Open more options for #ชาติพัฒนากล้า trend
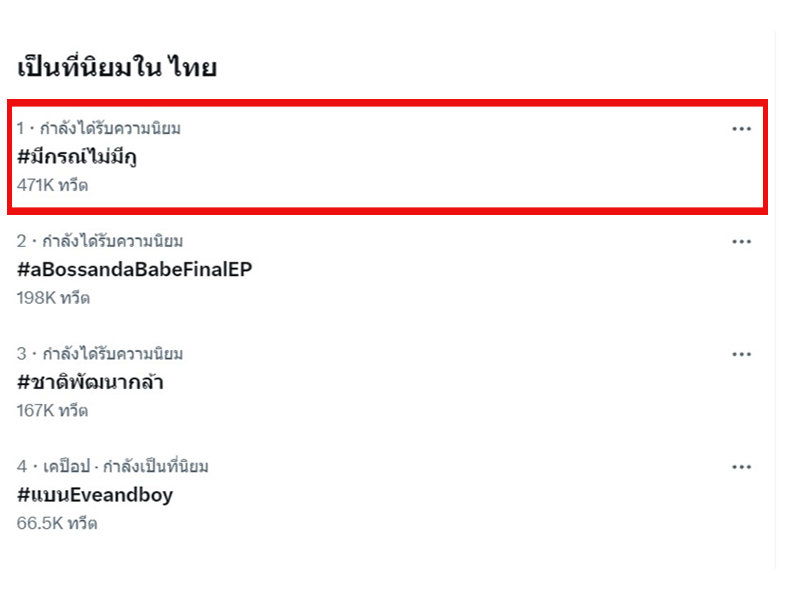Image resolution: width=800 pixels, height=600 pixels. click(741, 355)
